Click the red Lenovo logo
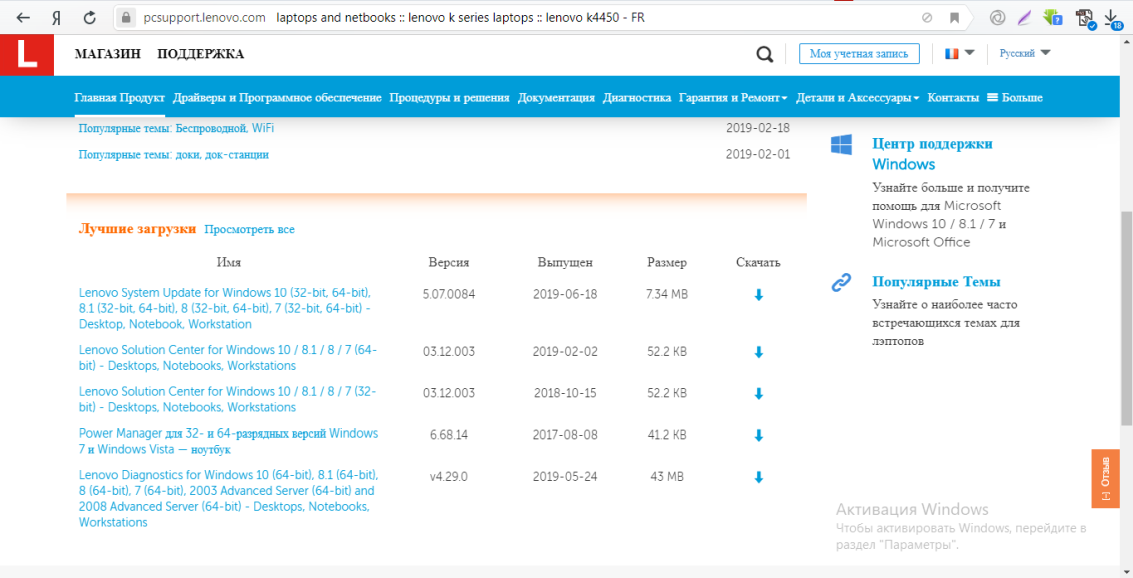The width and height of the screenshot is (1133, 578). tap(27, 55)
